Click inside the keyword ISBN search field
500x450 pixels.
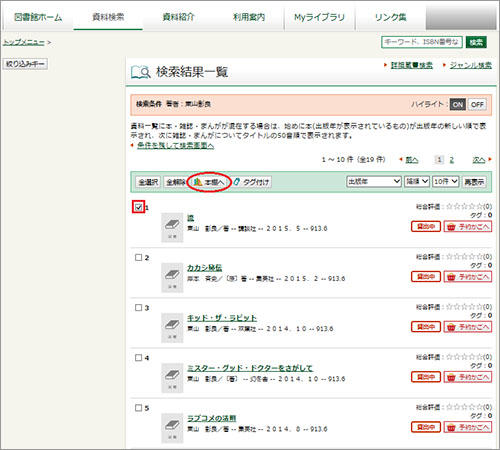pos(422,42)
